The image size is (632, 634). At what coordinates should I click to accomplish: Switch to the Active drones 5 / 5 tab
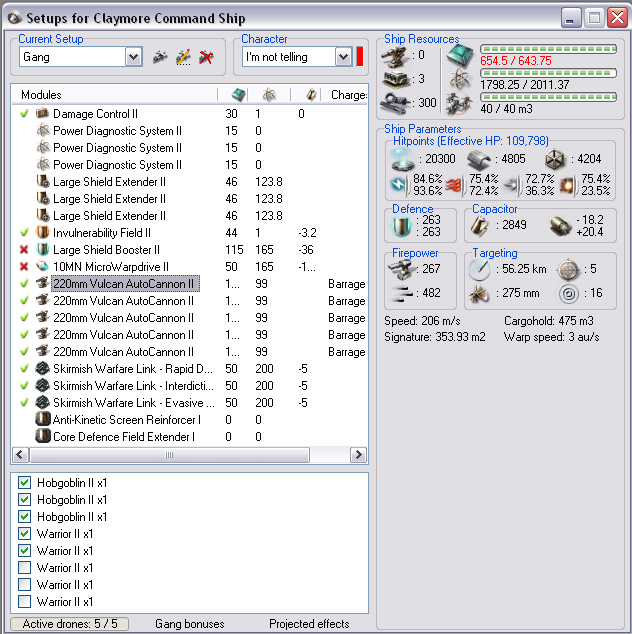(x=70, y=623)
